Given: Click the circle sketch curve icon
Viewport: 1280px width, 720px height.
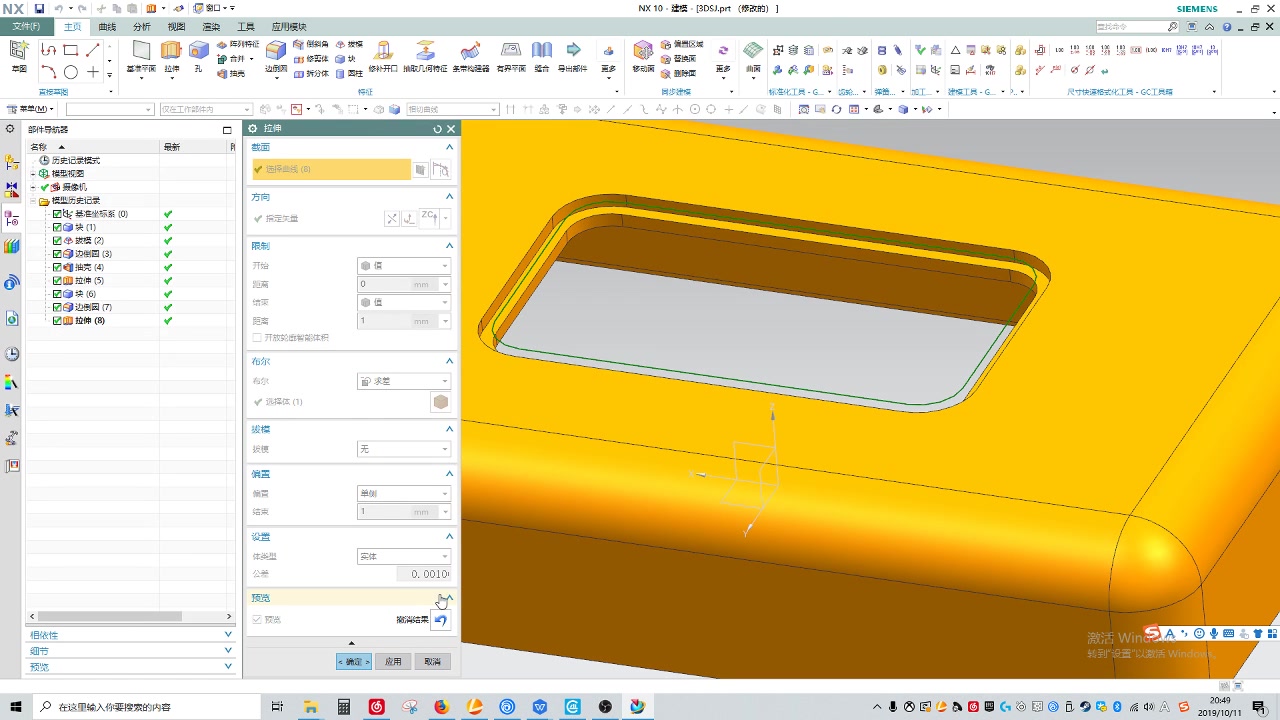Looking at the screenshot, I should (x=71, y=72).
